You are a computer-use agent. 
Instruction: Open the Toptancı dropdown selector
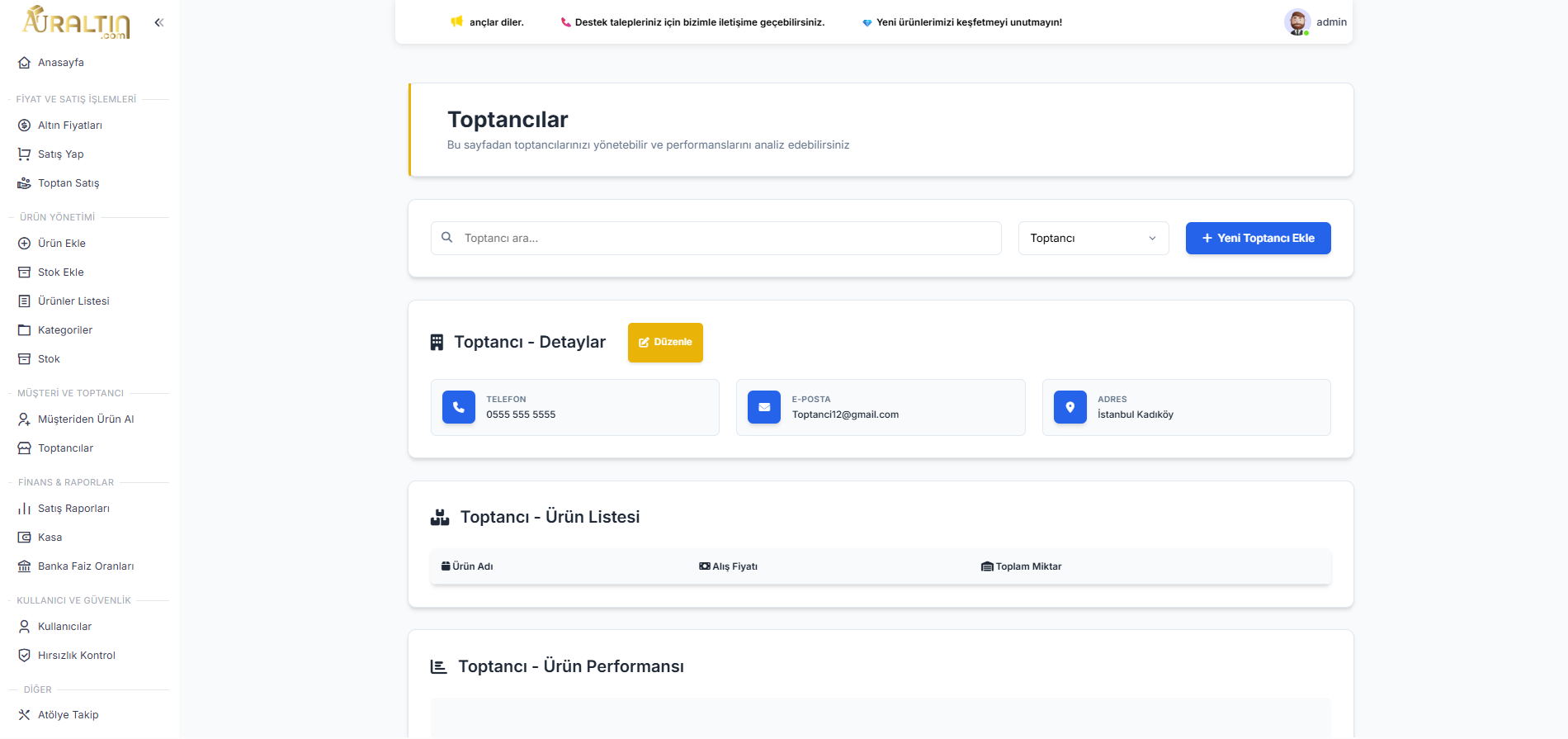point(1093,239)
